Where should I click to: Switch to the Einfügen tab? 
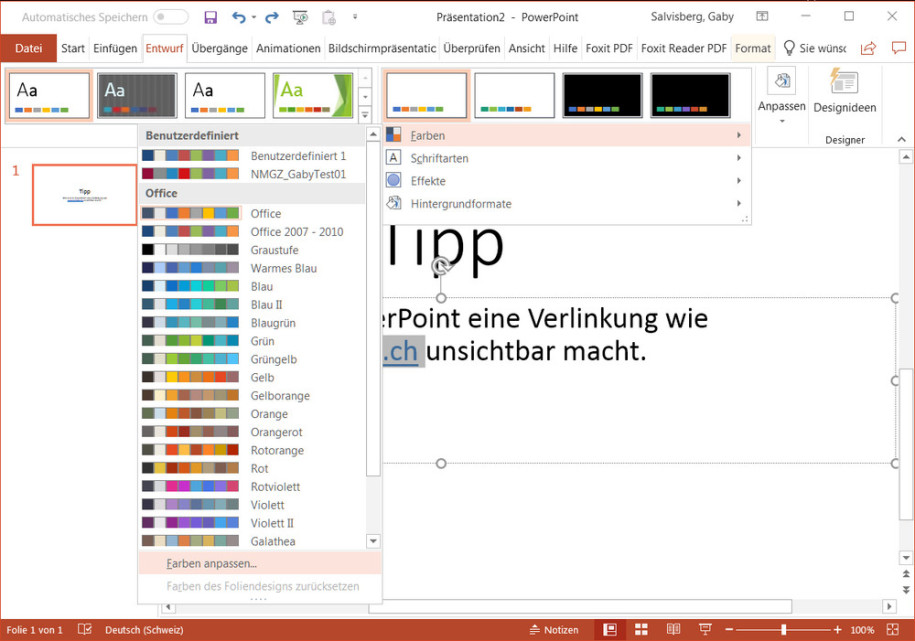115,48
